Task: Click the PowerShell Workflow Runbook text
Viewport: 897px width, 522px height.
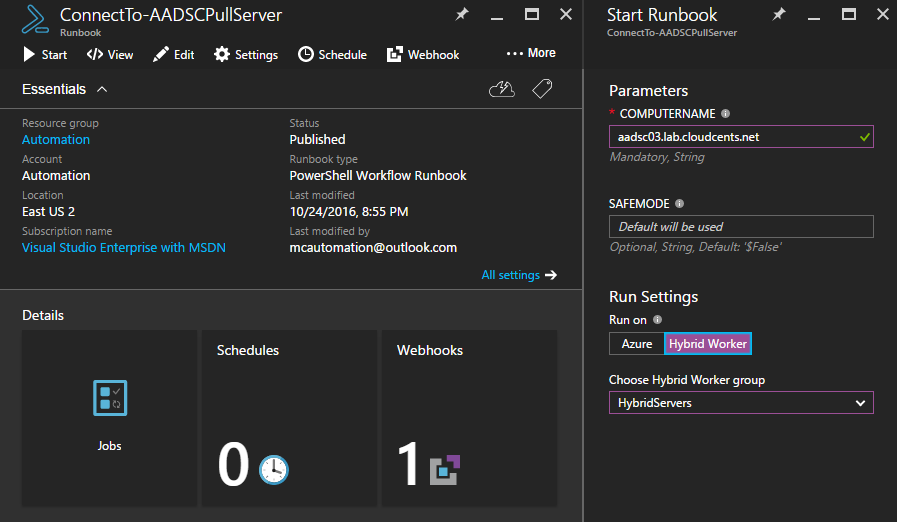Action: point(378,175)
